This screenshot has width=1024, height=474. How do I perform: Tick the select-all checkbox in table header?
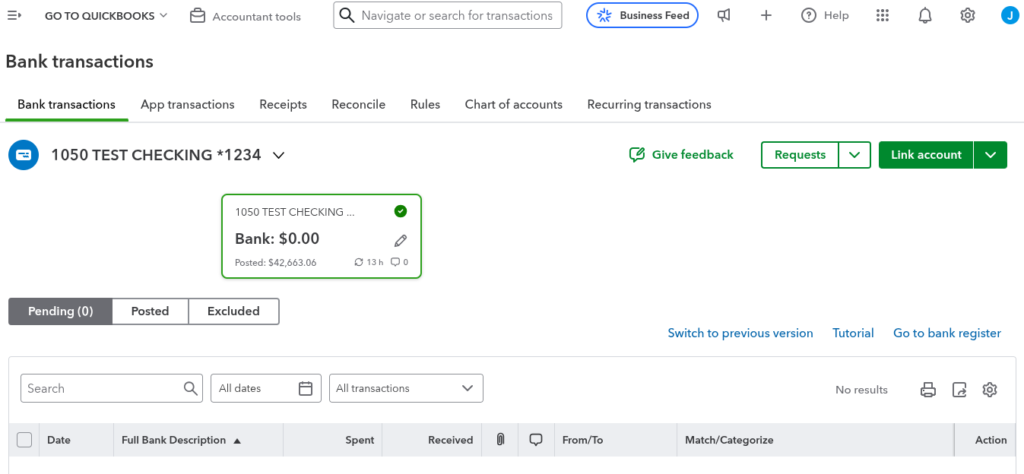tap(24, 440)
